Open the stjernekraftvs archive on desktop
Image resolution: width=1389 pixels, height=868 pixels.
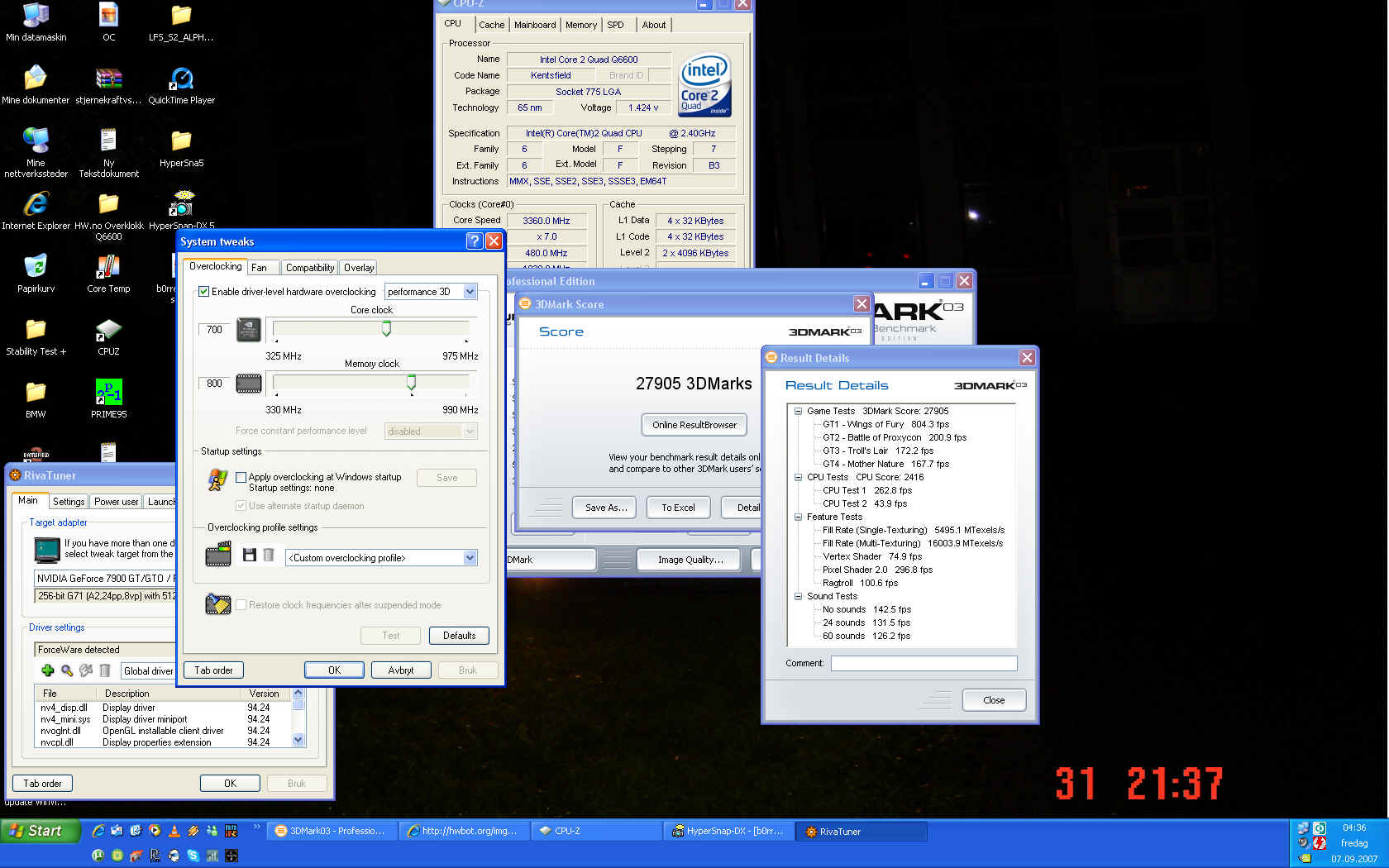108,85
